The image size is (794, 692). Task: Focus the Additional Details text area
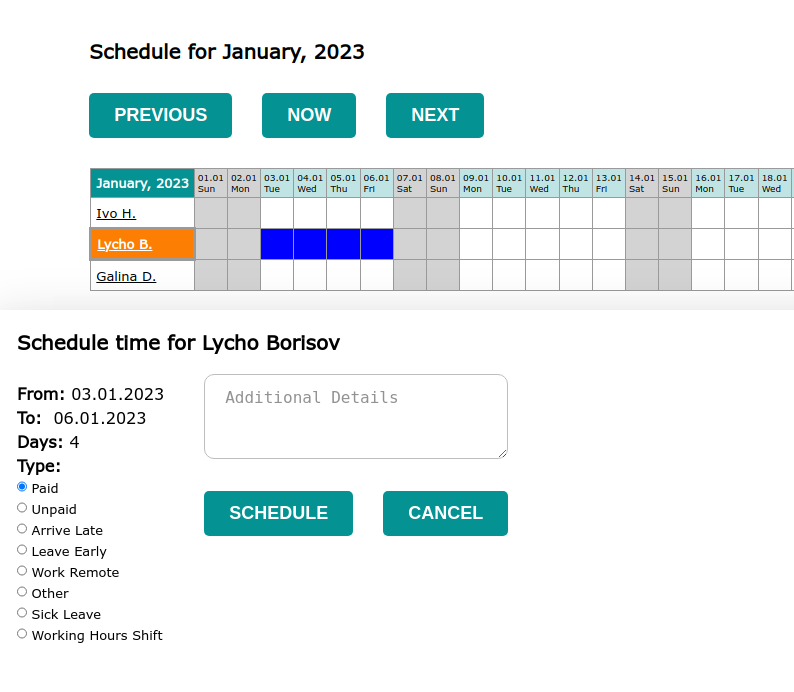click(x=355, y=416)
